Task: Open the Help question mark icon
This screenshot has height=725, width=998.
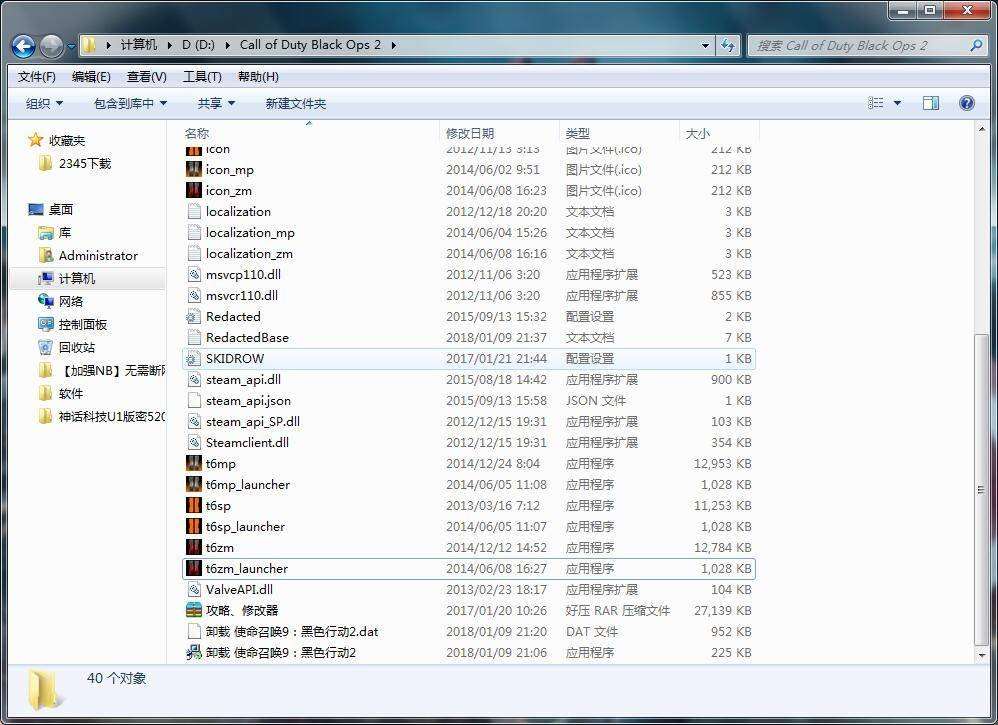Action: (x=966, y=103)
